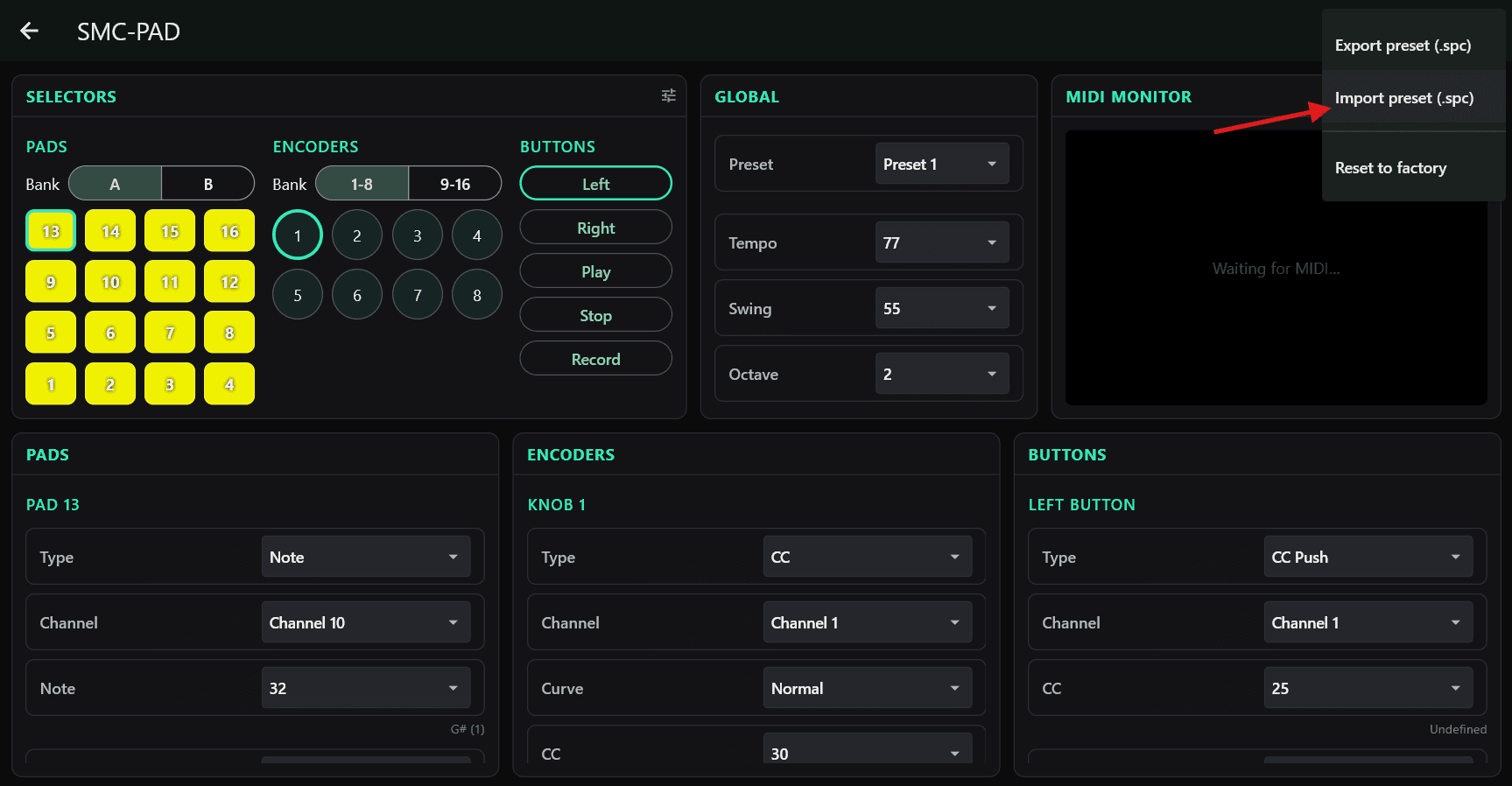Open Left Button Type dropdown showing CC Push
Image resolution: width=1512 pixels, height=786 pixels.
[1368, 557]
